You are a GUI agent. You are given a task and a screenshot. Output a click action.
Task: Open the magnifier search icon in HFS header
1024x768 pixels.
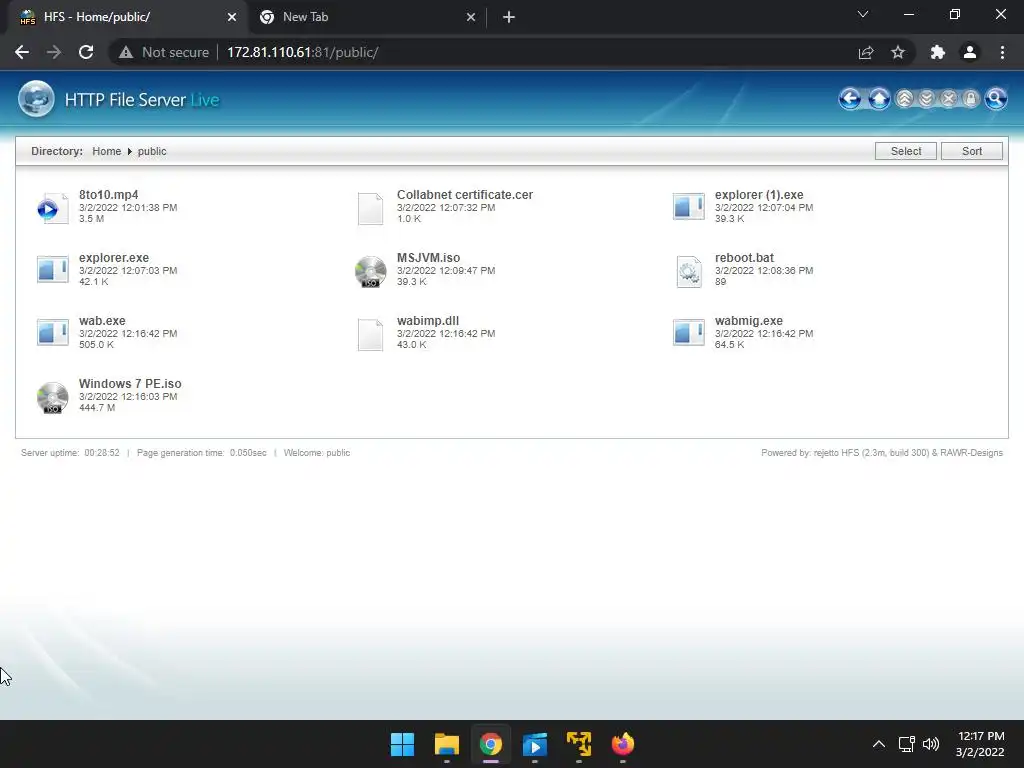click(995, 99)
